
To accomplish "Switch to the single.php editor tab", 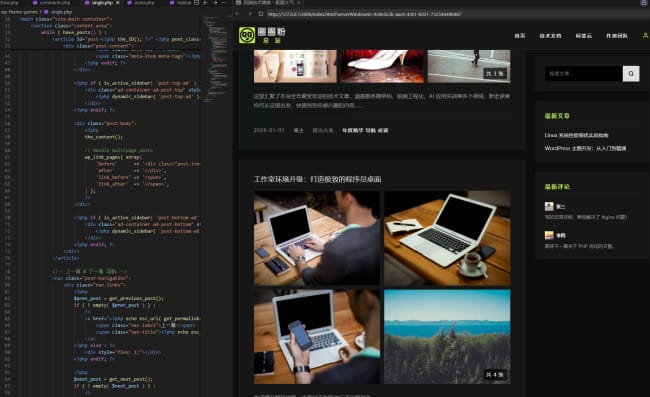I will tap(101, 2).
